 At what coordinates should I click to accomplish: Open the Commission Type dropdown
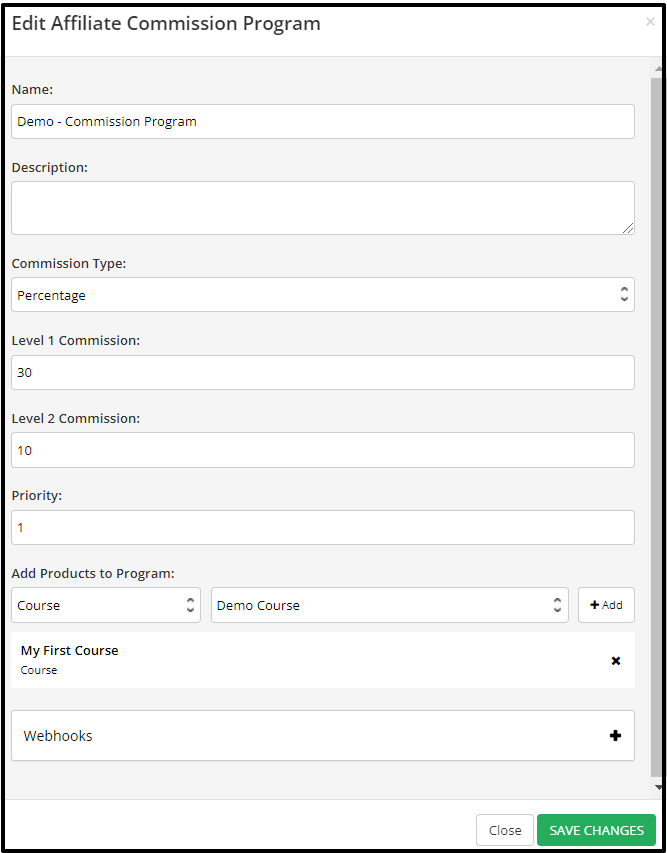click(323, 295)
